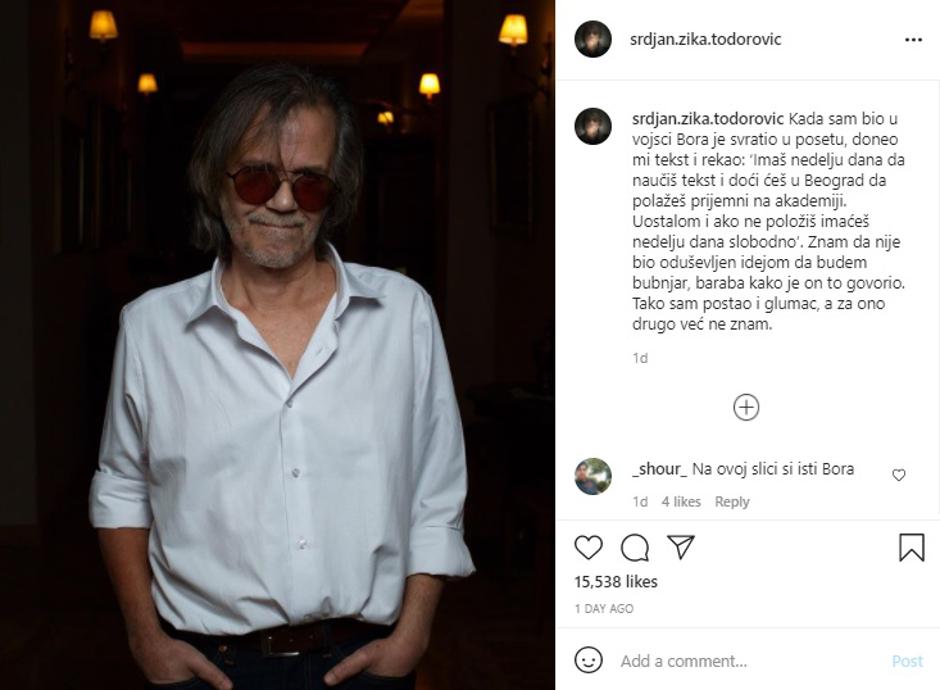Viewport: 940px width, 690px height.
Task: View the 4 likes on the comment
Action: click(681, 502)
